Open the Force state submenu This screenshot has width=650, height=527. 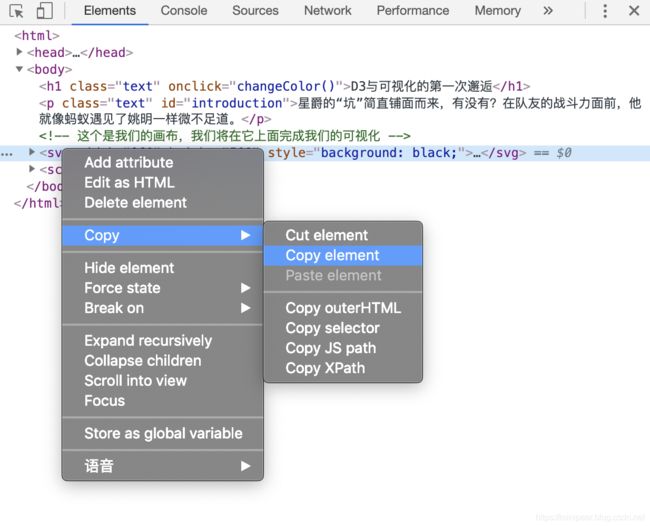tap(122, 288)
